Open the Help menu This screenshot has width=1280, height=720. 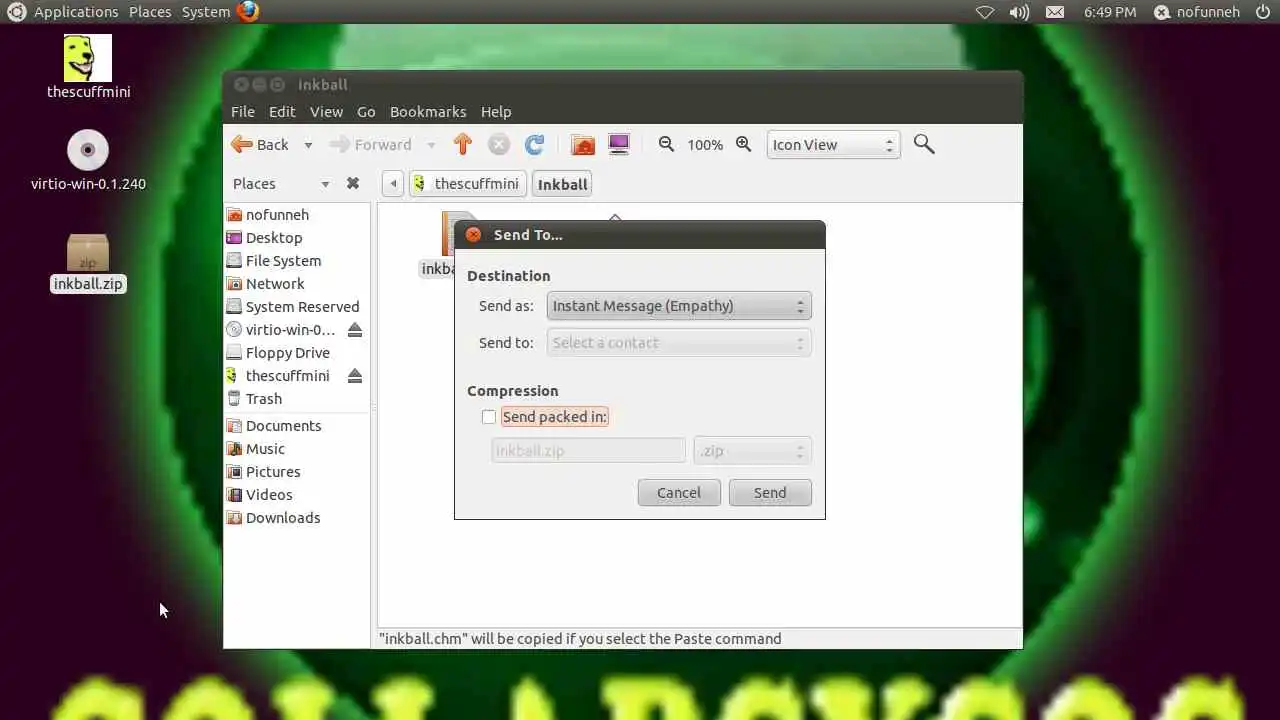(x=496, y=112)
